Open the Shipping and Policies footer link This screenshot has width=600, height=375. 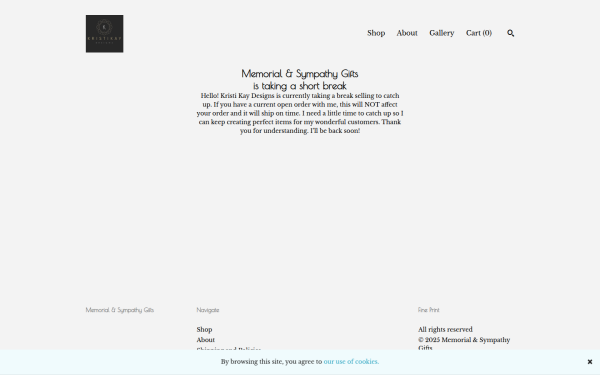click(x=228, y=349)
